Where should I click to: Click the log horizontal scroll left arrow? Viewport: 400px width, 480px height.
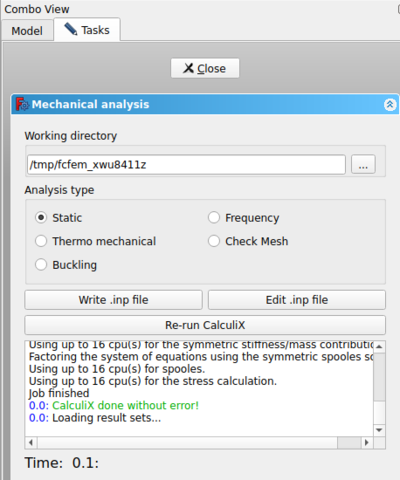31,443
